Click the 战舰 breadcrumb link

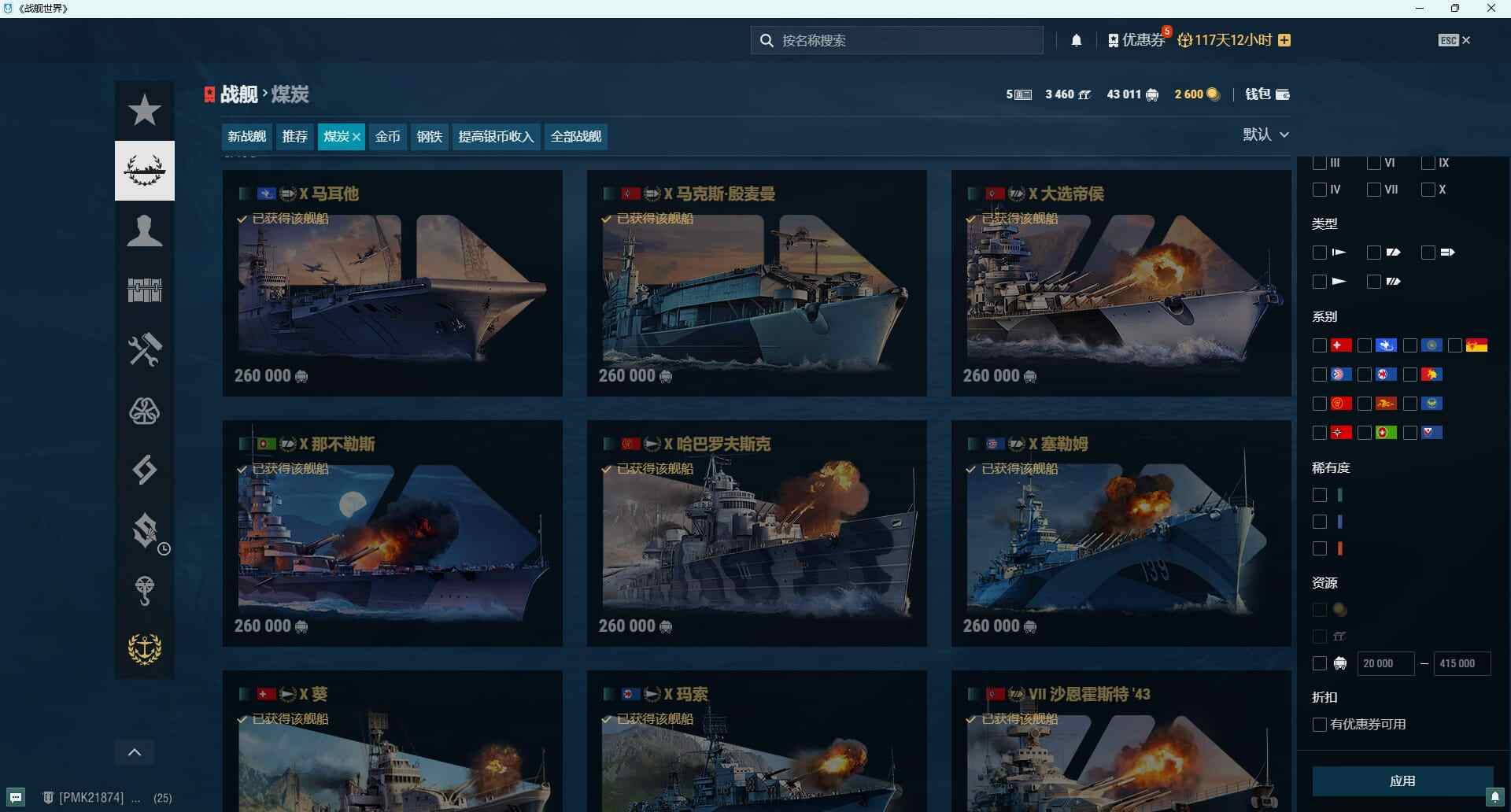pos(239,94)
